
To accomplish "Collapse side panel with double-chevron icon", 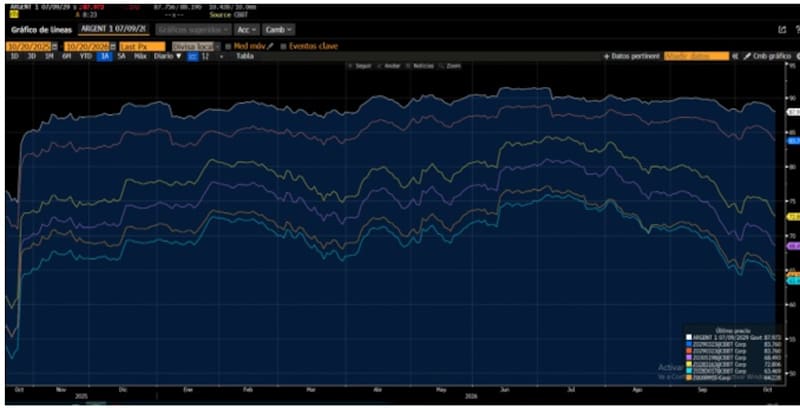I will 735,56.
